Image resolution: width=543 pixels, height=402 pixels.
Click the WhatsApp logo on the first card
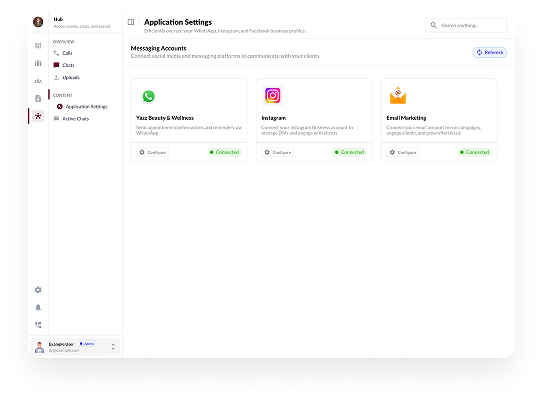coord(149,96)
